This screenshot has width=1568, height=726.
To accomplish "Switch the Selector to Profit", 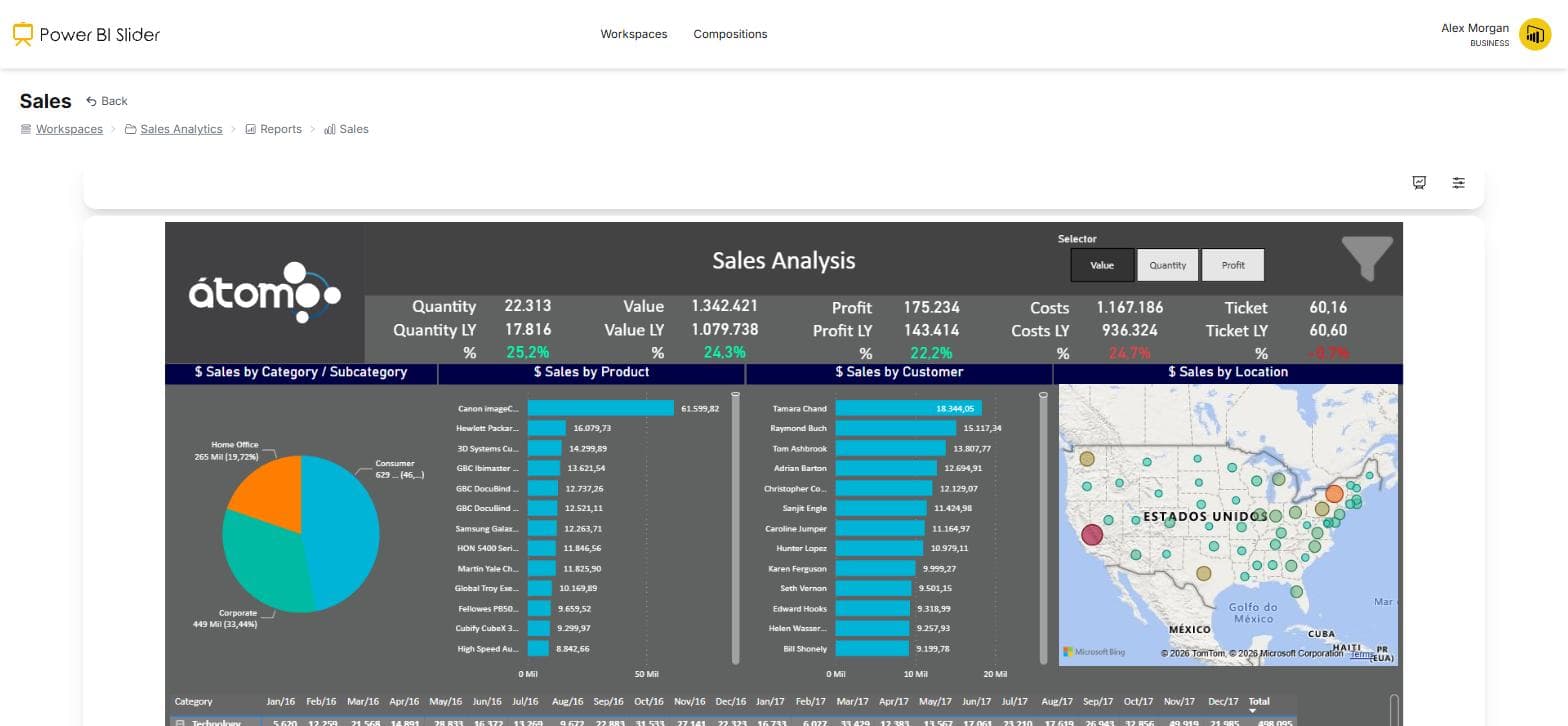I will (1233, 265).
